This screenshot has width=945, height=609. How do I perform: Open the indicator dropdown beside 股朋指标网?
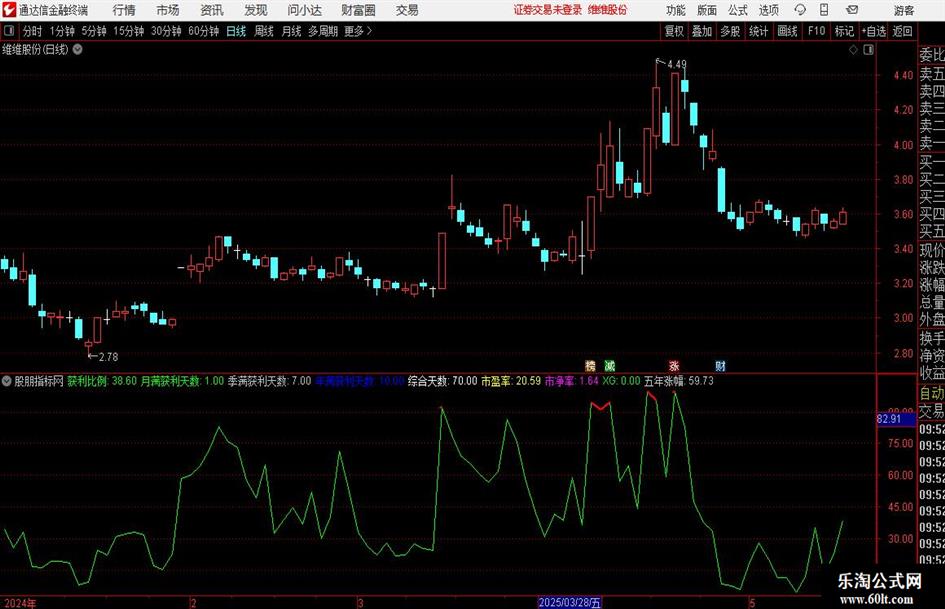point(7,381)
